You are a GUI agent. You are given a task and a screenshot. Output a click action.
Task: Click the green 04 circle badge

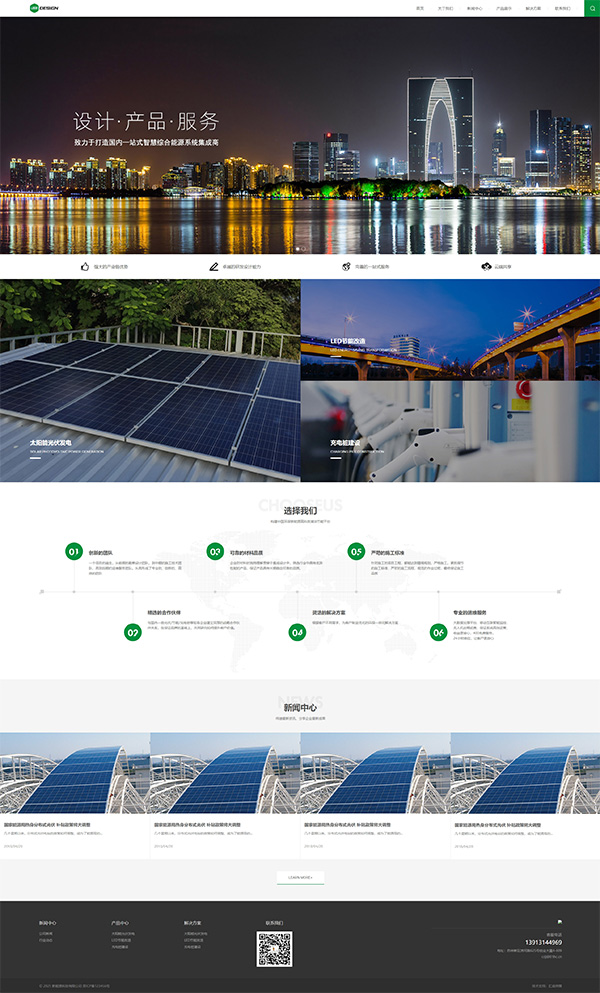click(297, 632)
